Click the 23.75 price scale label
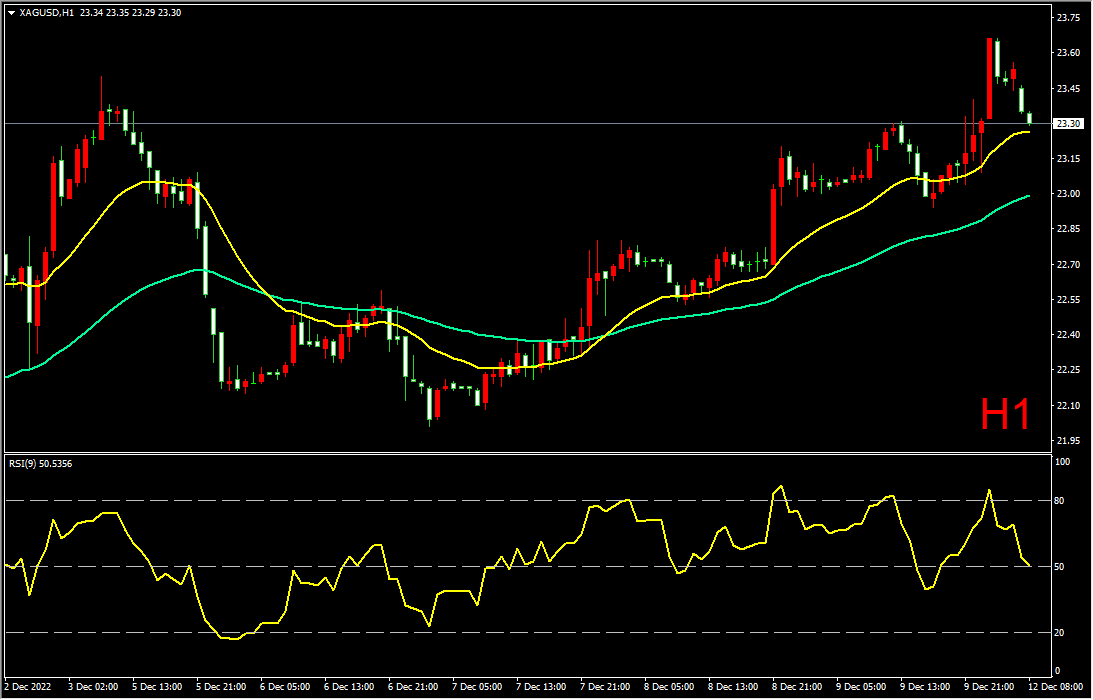This screenshot has height=700, width=1093. (x=1069, y=18)
